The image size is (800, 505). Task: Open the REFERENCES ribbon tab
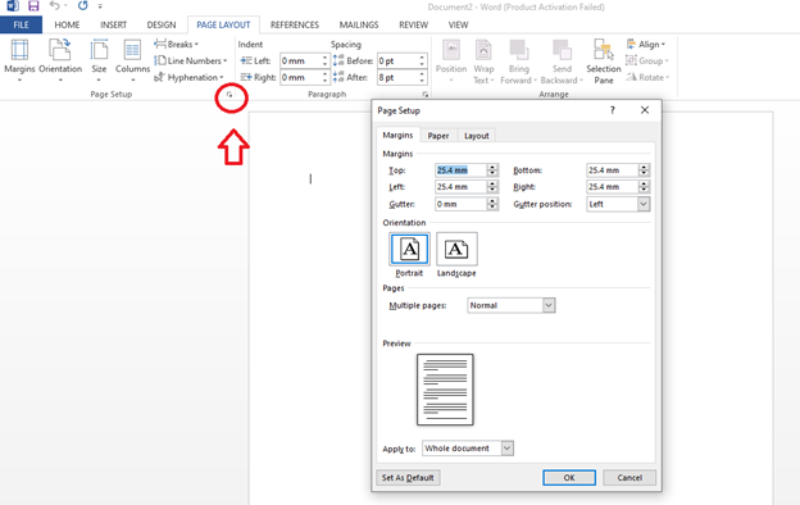(294, 25)
